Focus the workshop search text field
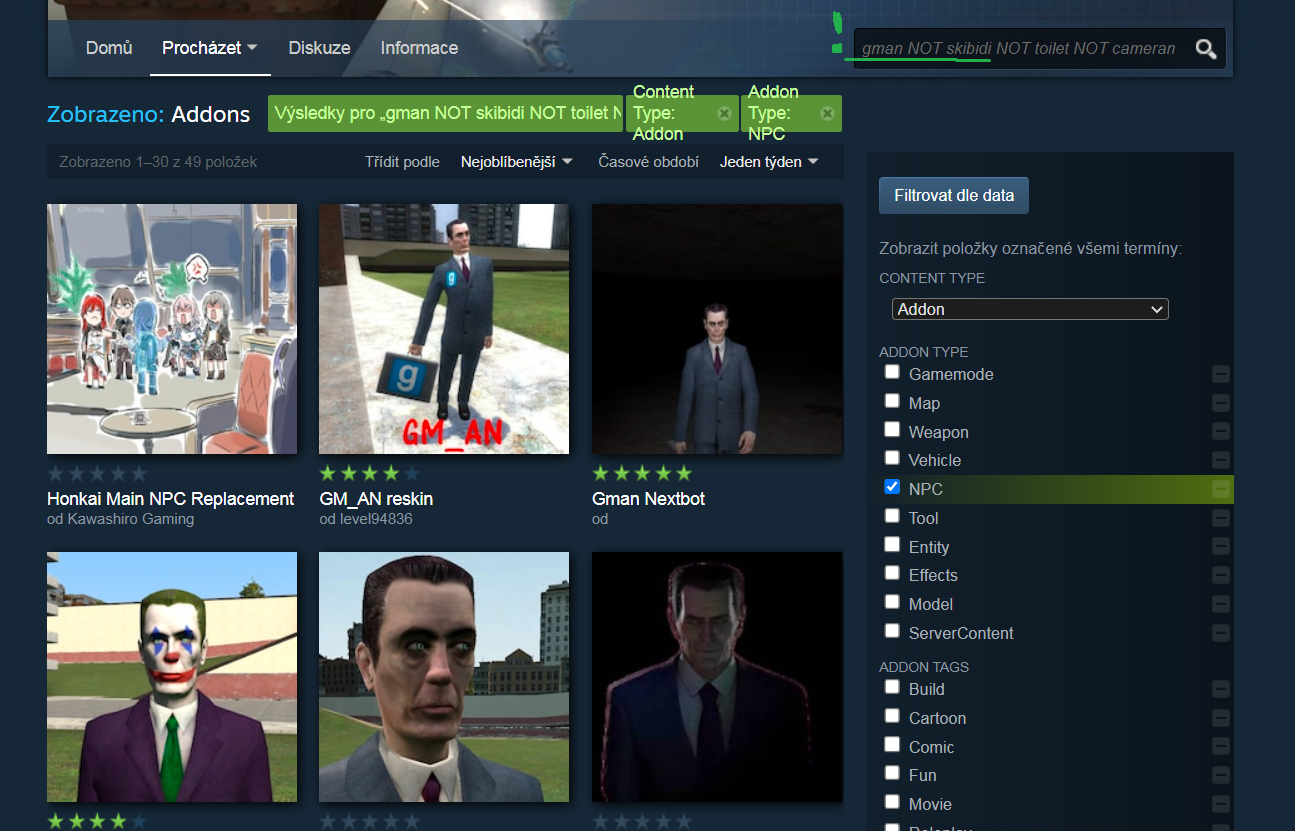The height and width of the screenshot is (831, 1295). [x=1020, y=48]
